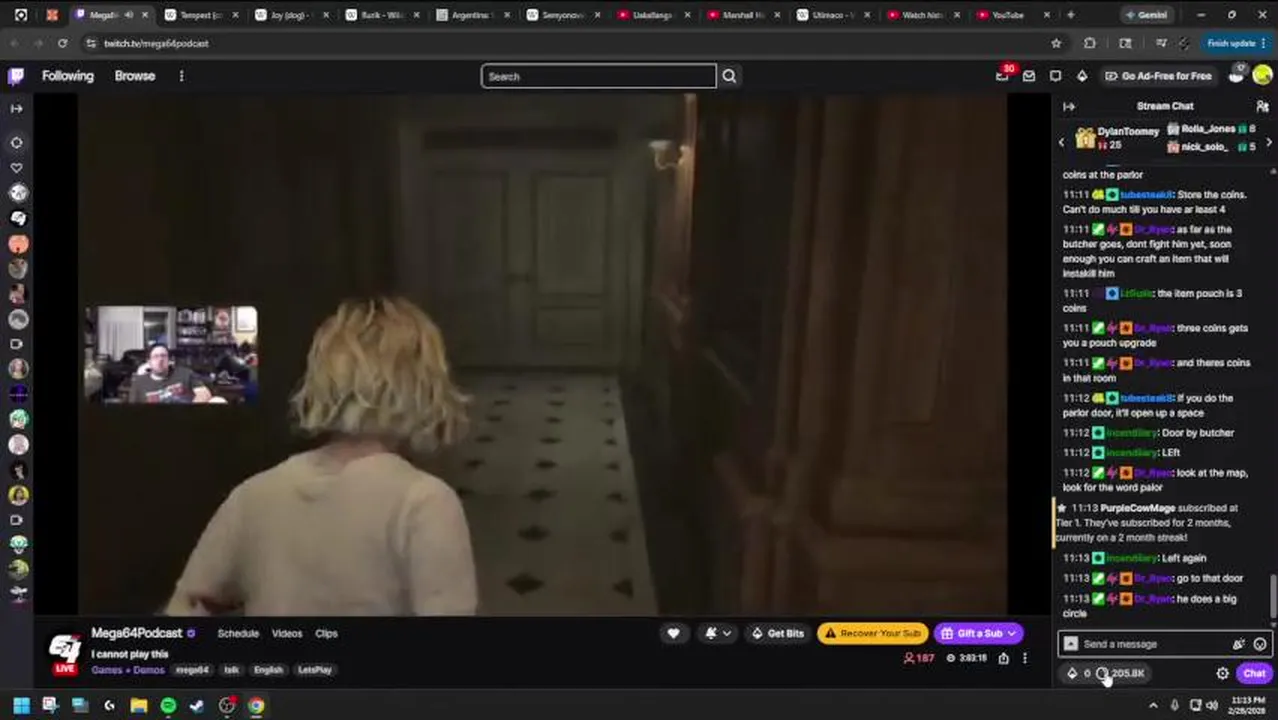Open File Explorer from the taskbar
The height and width of the screenshot is (720, 1278).
pos(139,706)
